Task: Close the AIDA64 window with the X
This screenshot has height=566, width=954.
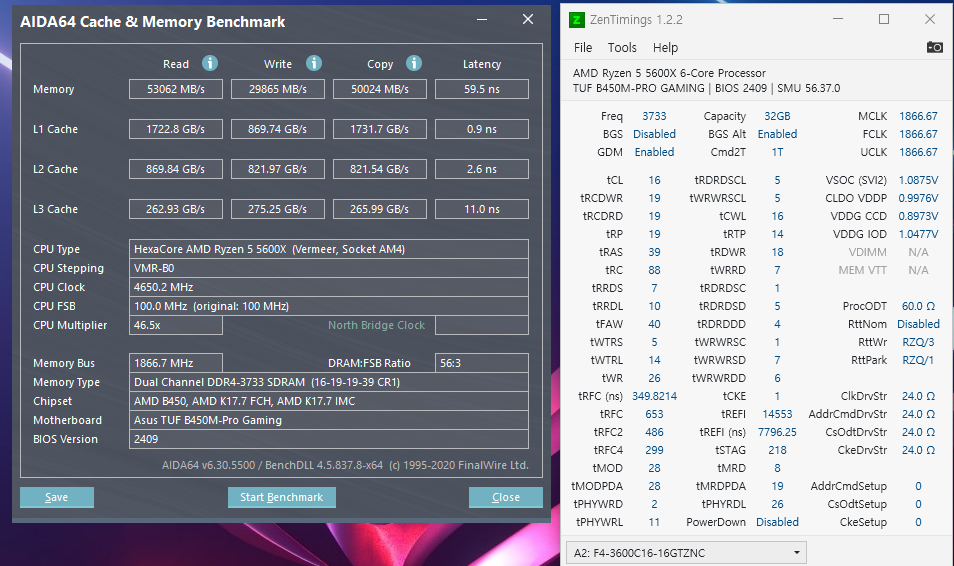Action: pos(528,19)
